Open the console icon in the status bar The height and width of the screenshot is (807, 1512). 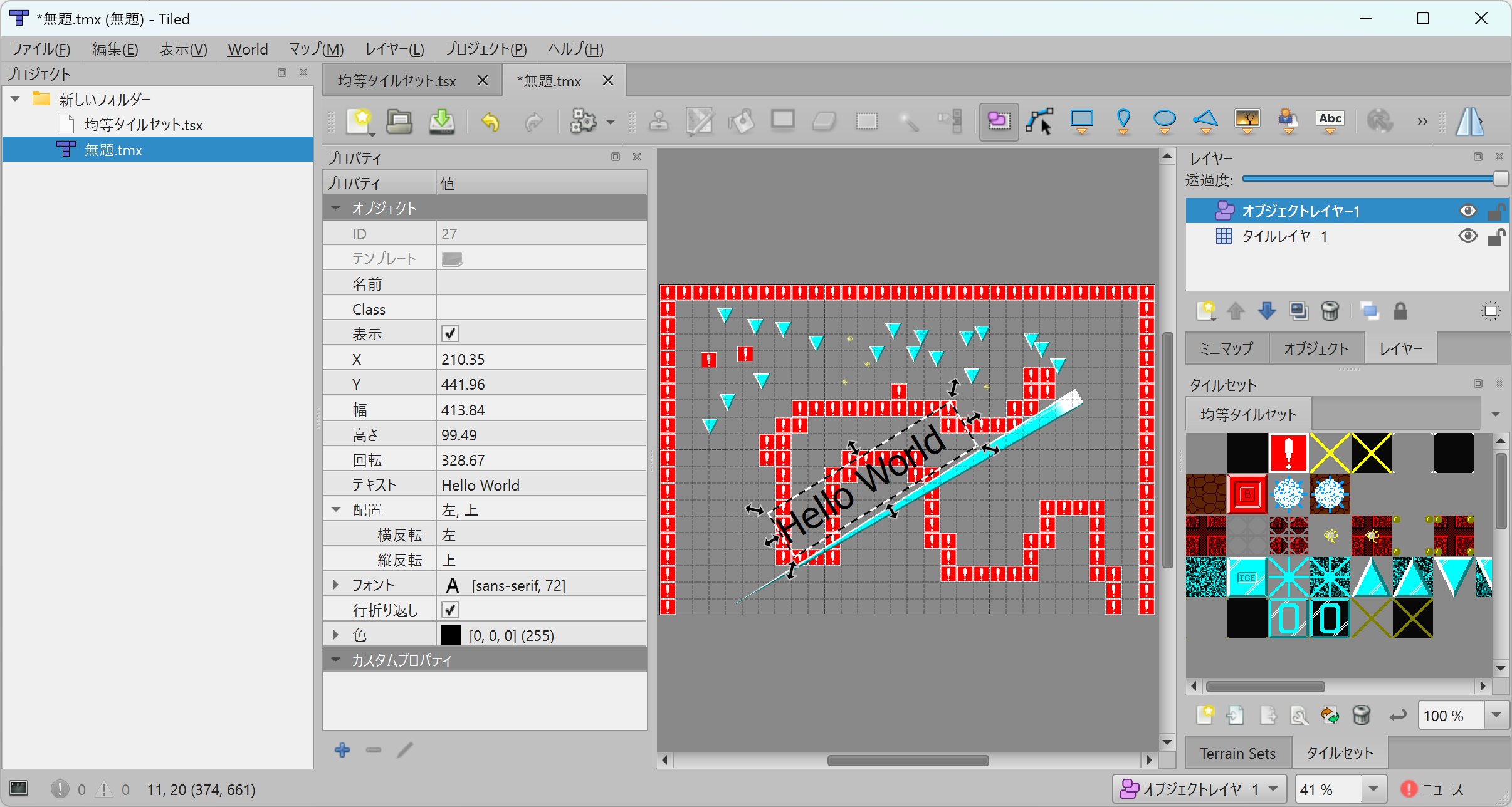coord(19,788)
